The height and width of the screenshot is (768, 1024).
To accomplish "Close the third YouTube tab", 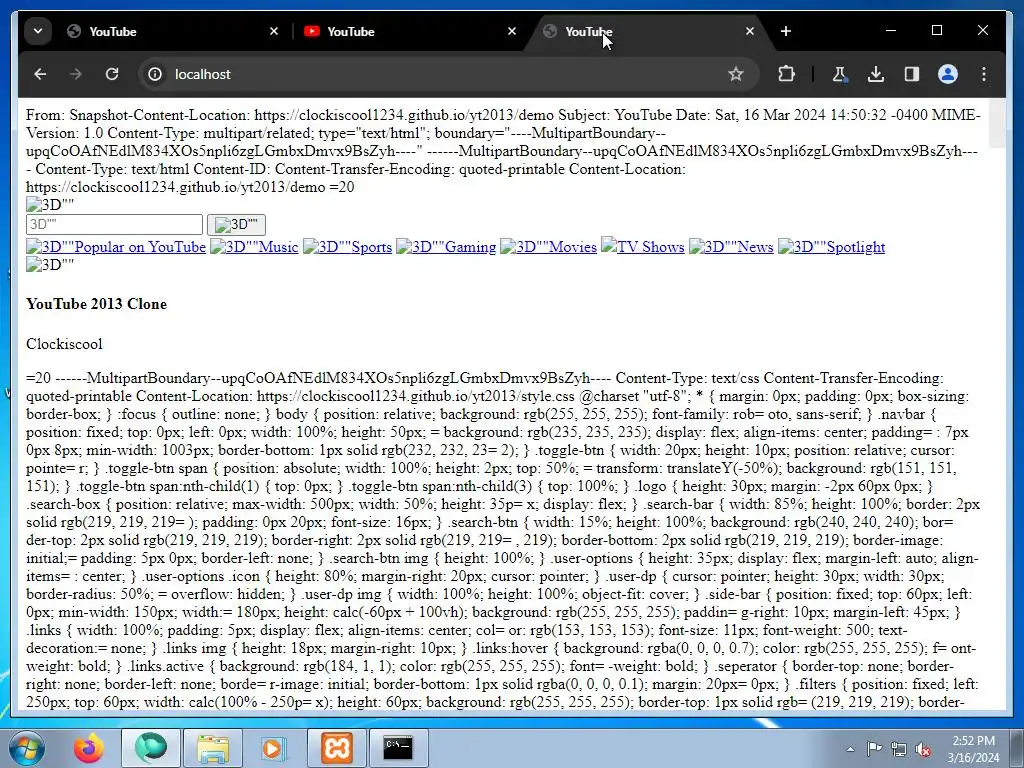I will (x=750, y=31).
